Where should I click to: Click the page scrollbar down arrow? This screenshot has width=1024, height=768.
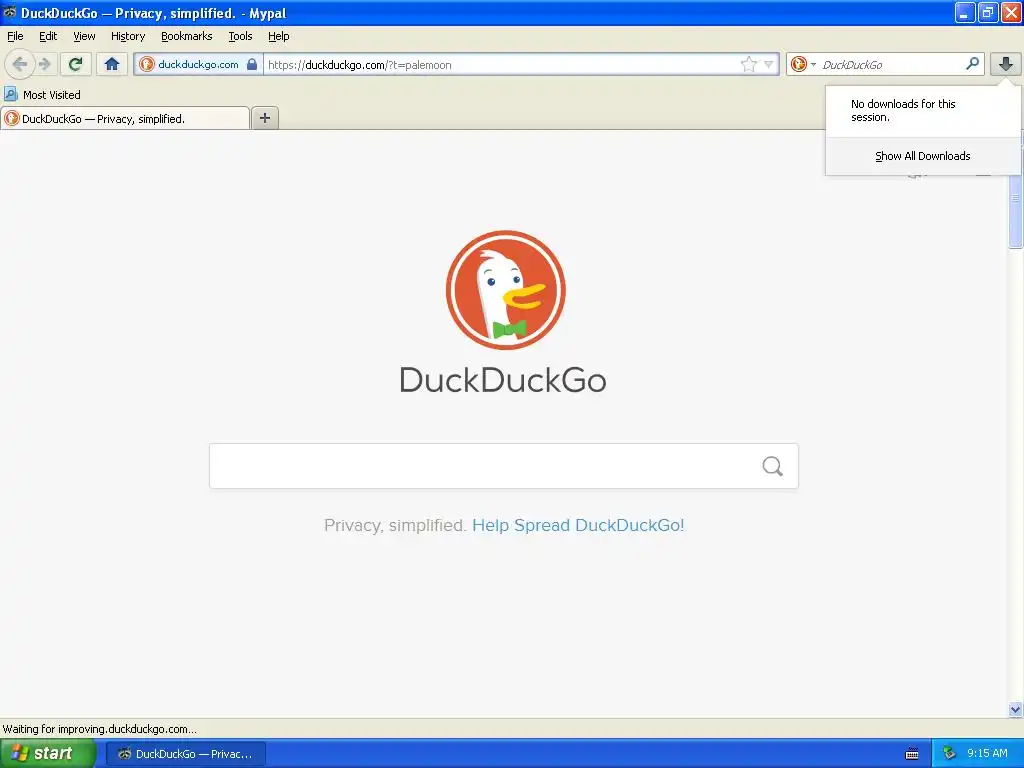coord(1016,709)
